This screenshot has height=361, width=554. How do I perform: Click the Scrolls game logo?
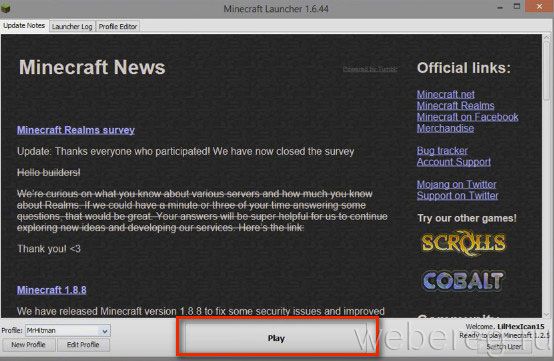463,243
